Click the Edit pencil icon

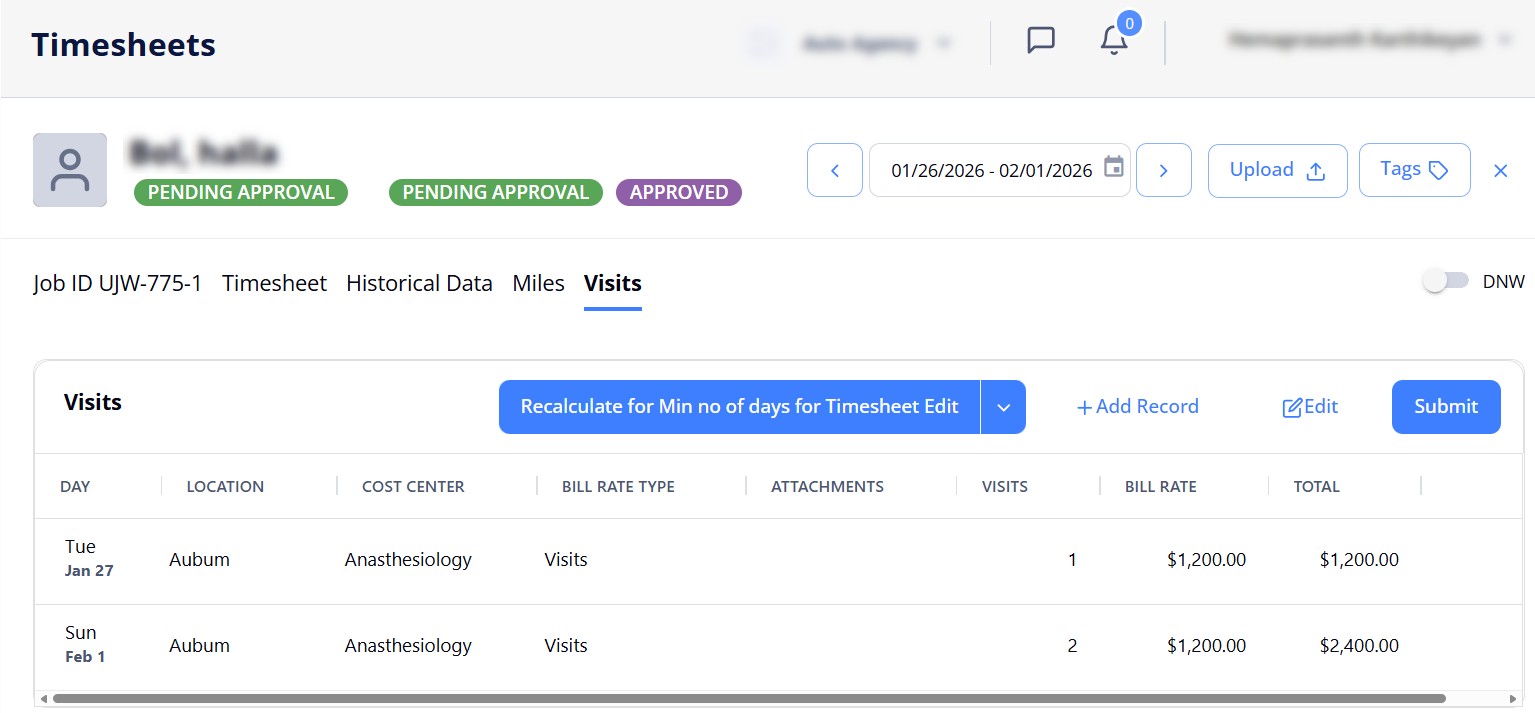pyautogui.click(x=1293, y=407)
